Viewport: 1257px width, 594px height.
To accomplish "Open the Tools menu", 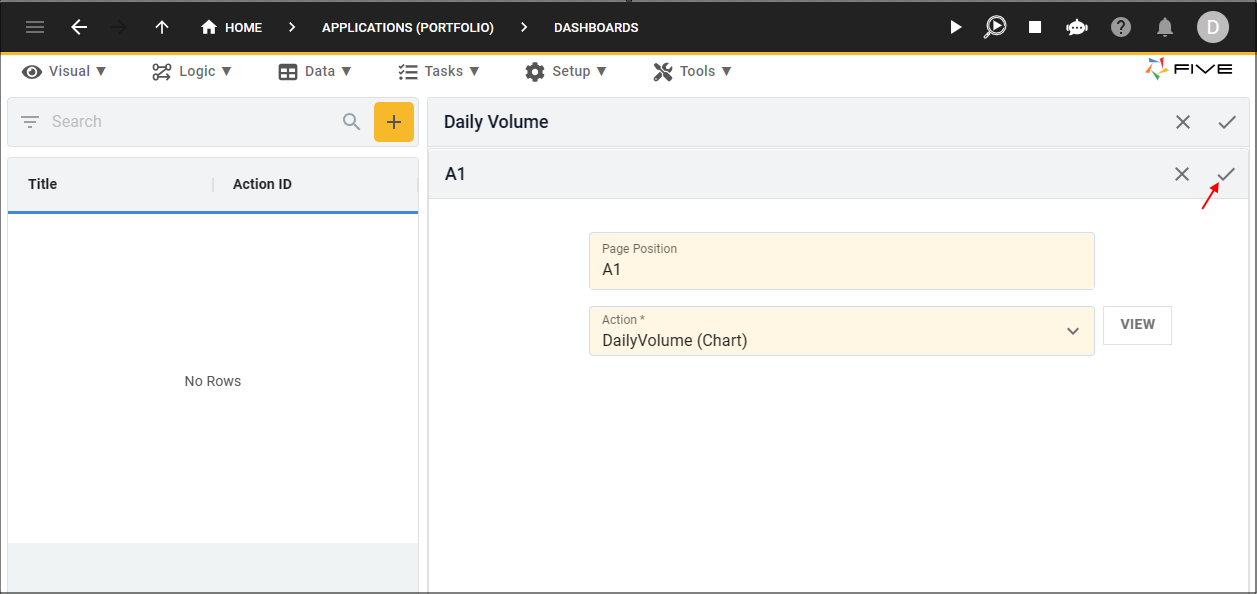I will [693, 71].
